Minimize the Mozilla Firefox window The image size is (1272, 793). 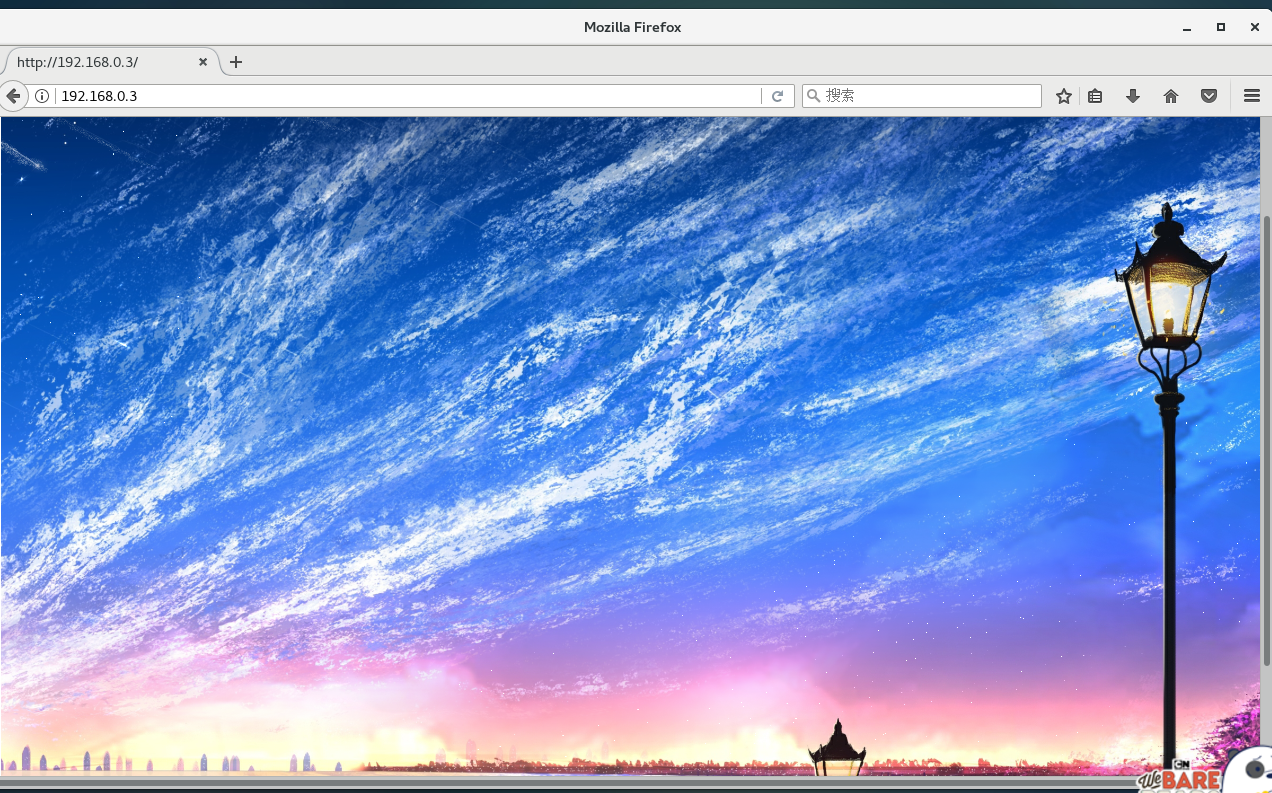1187,28
